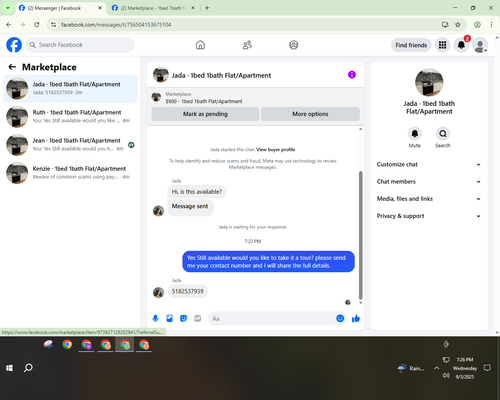
Task: Bookmark this page with the star icon
Action: click(x=458, y=24)
